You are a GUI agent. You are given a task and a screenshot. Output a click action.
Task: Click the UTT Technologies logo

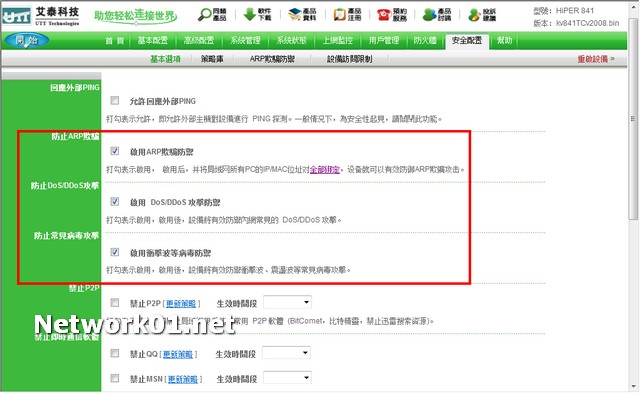tap(40, 16)
